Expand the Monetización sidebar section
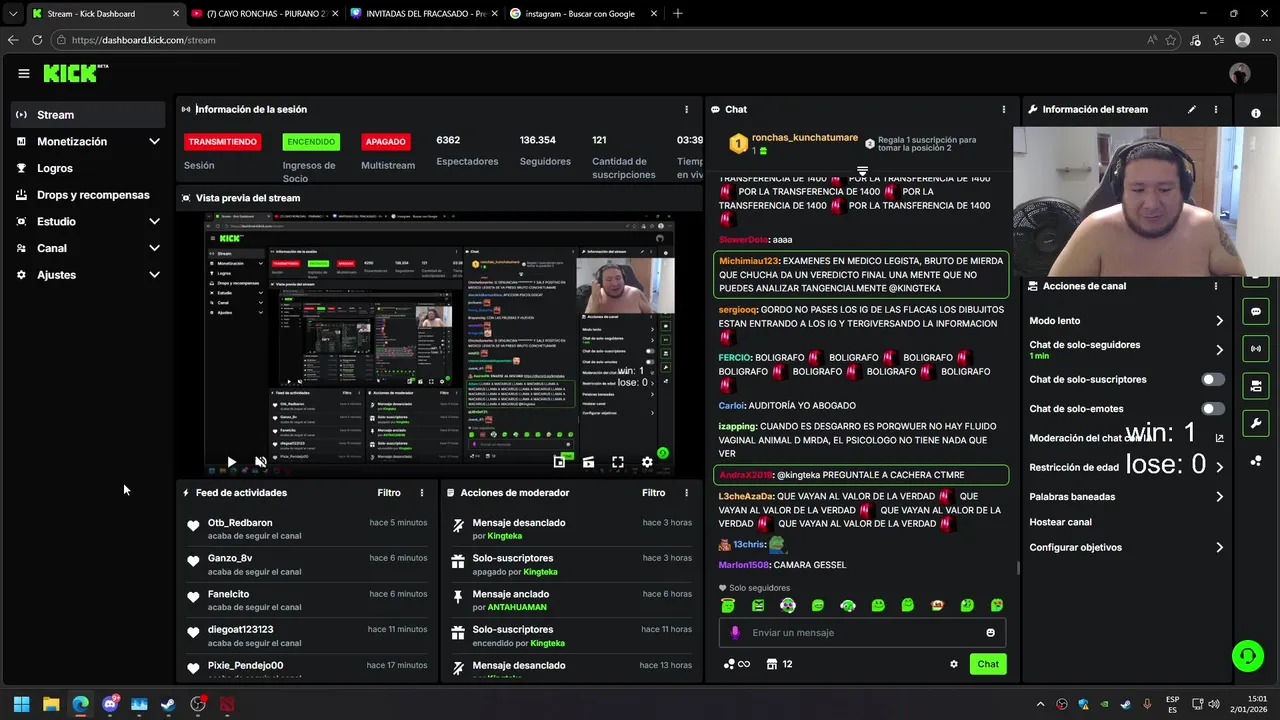The width and height of the screenshot is (1280, 720). 89,142
